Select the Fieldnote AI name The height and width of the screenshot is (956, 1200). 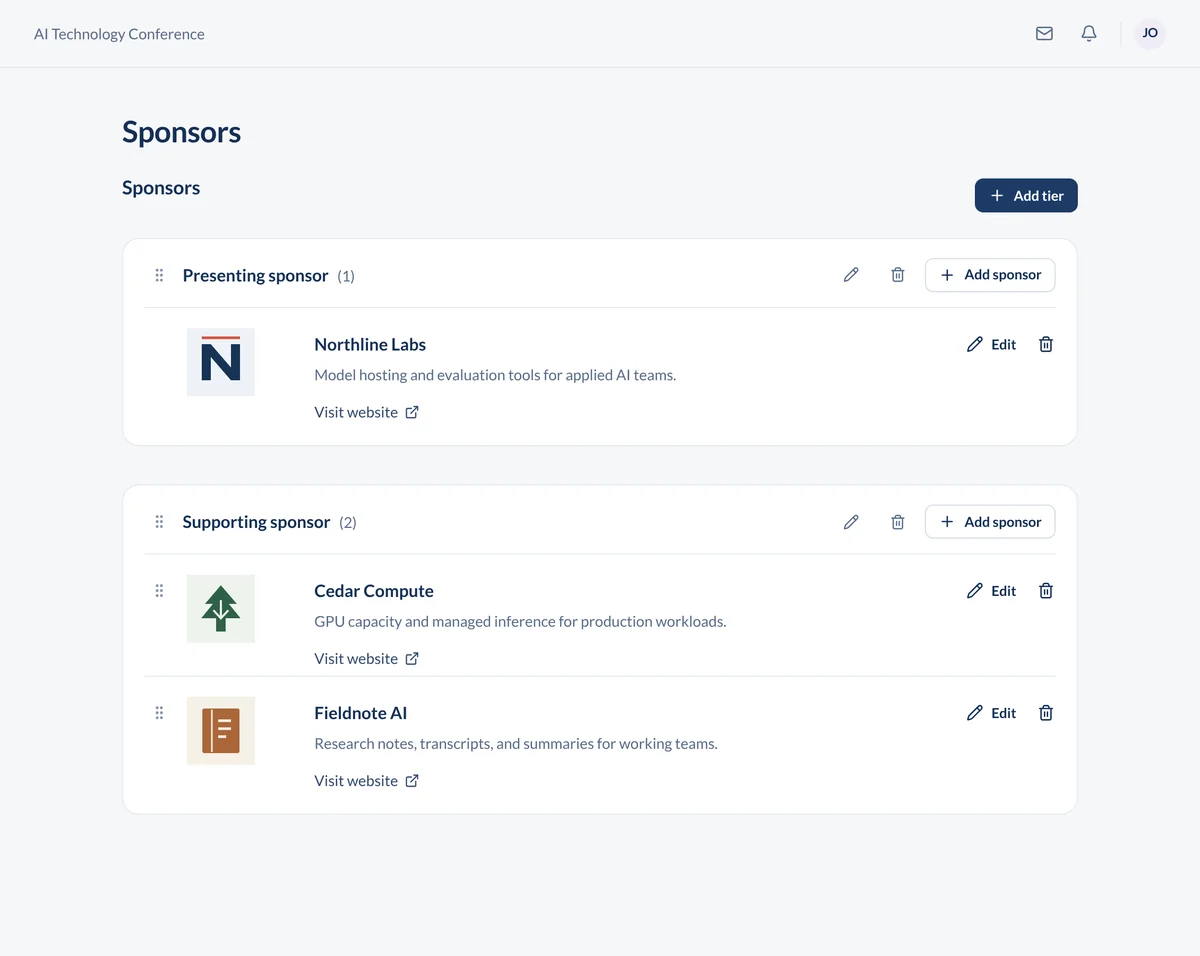coord(361,713)
